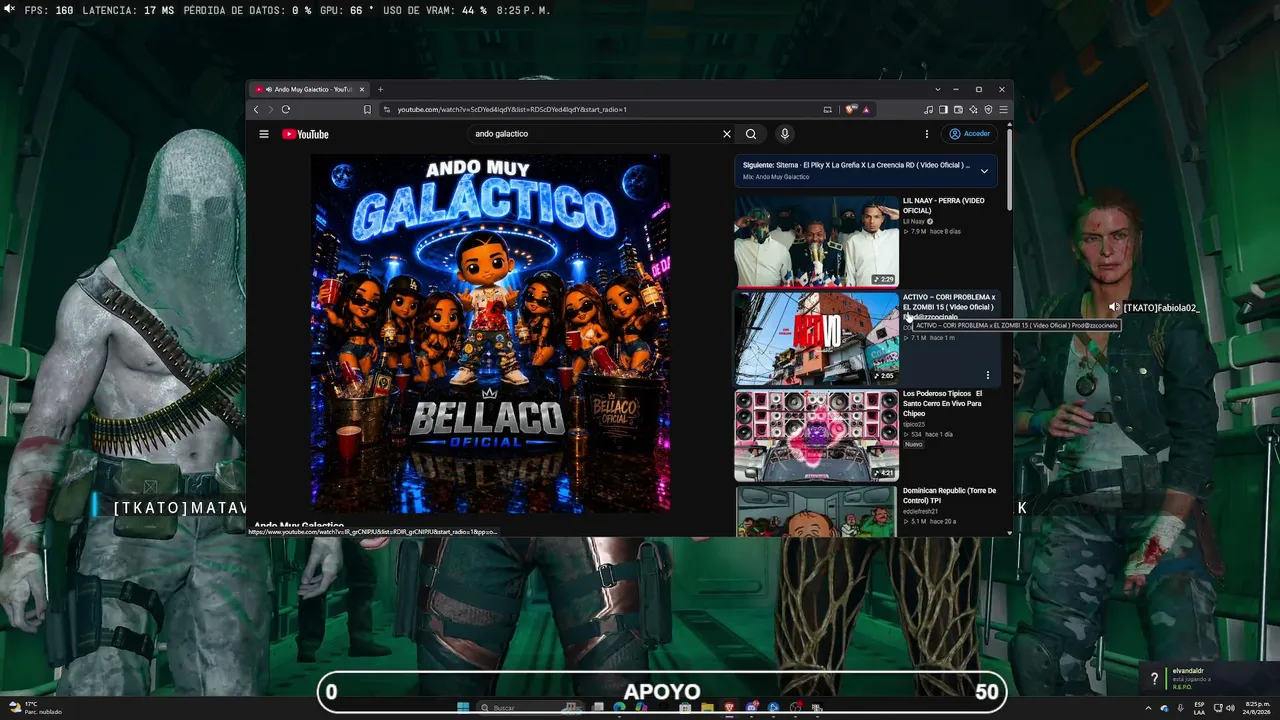Click the Dominican Republic (Torre De Control) title
Viewport: 1280px width, 720px height.
[x=949, y=495]
